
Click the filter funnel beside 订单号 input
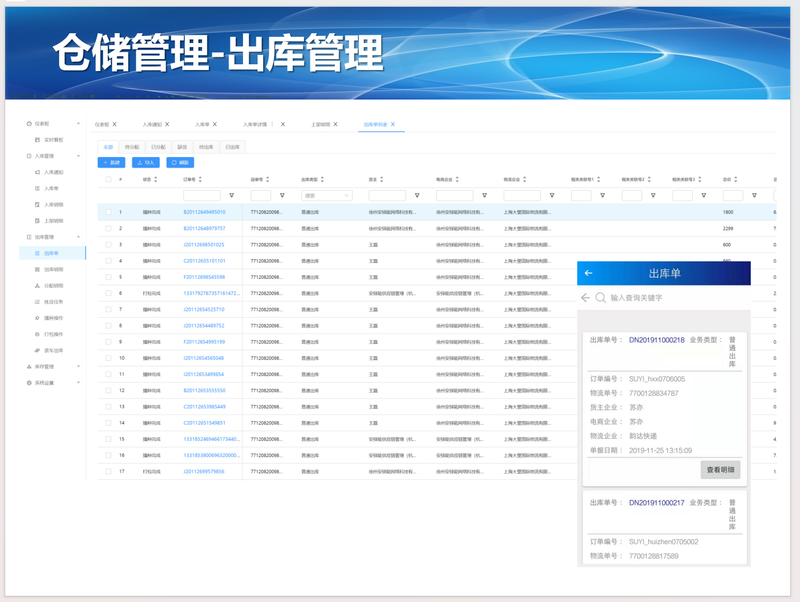(232, 196)
